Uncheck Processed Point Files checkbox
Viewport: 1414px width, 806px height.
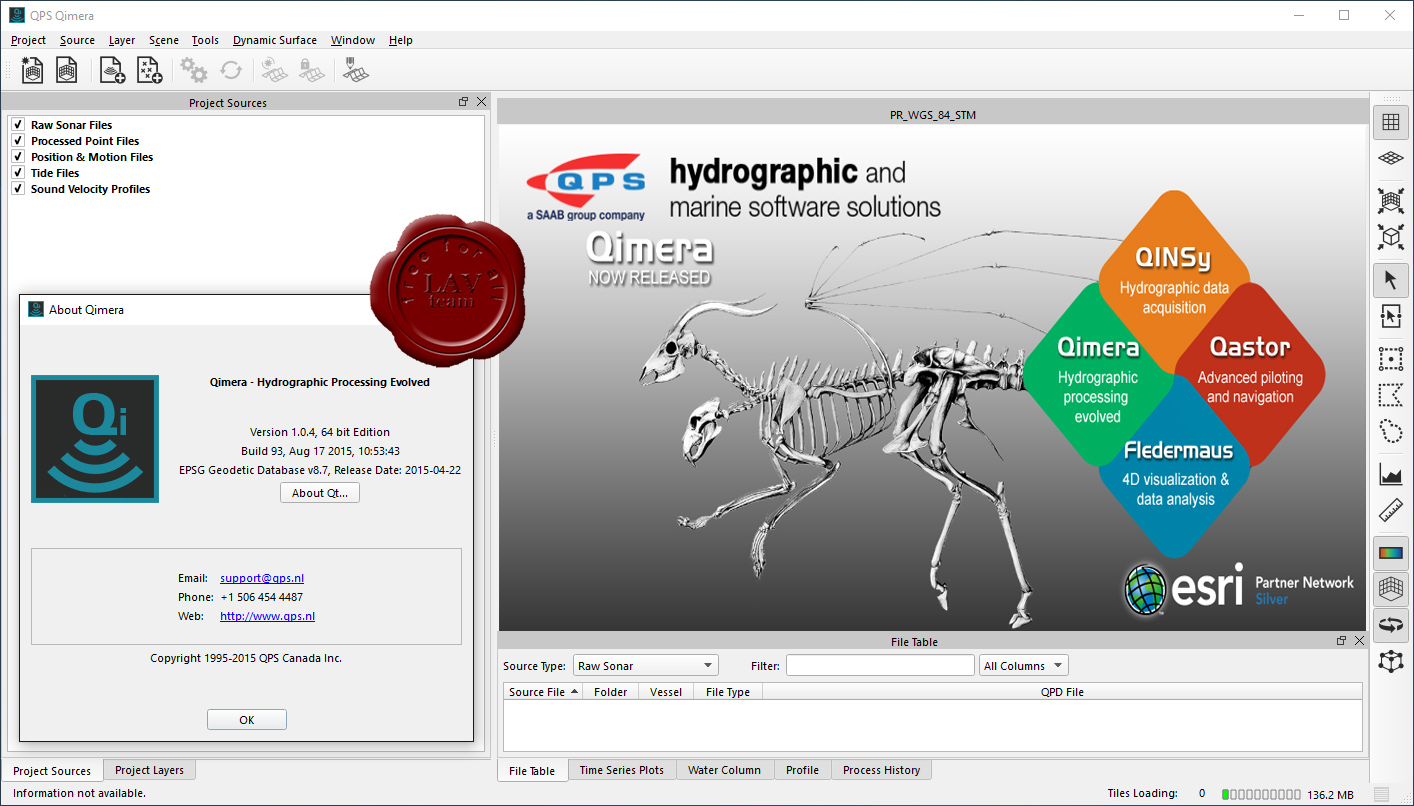tap(18, 141)
